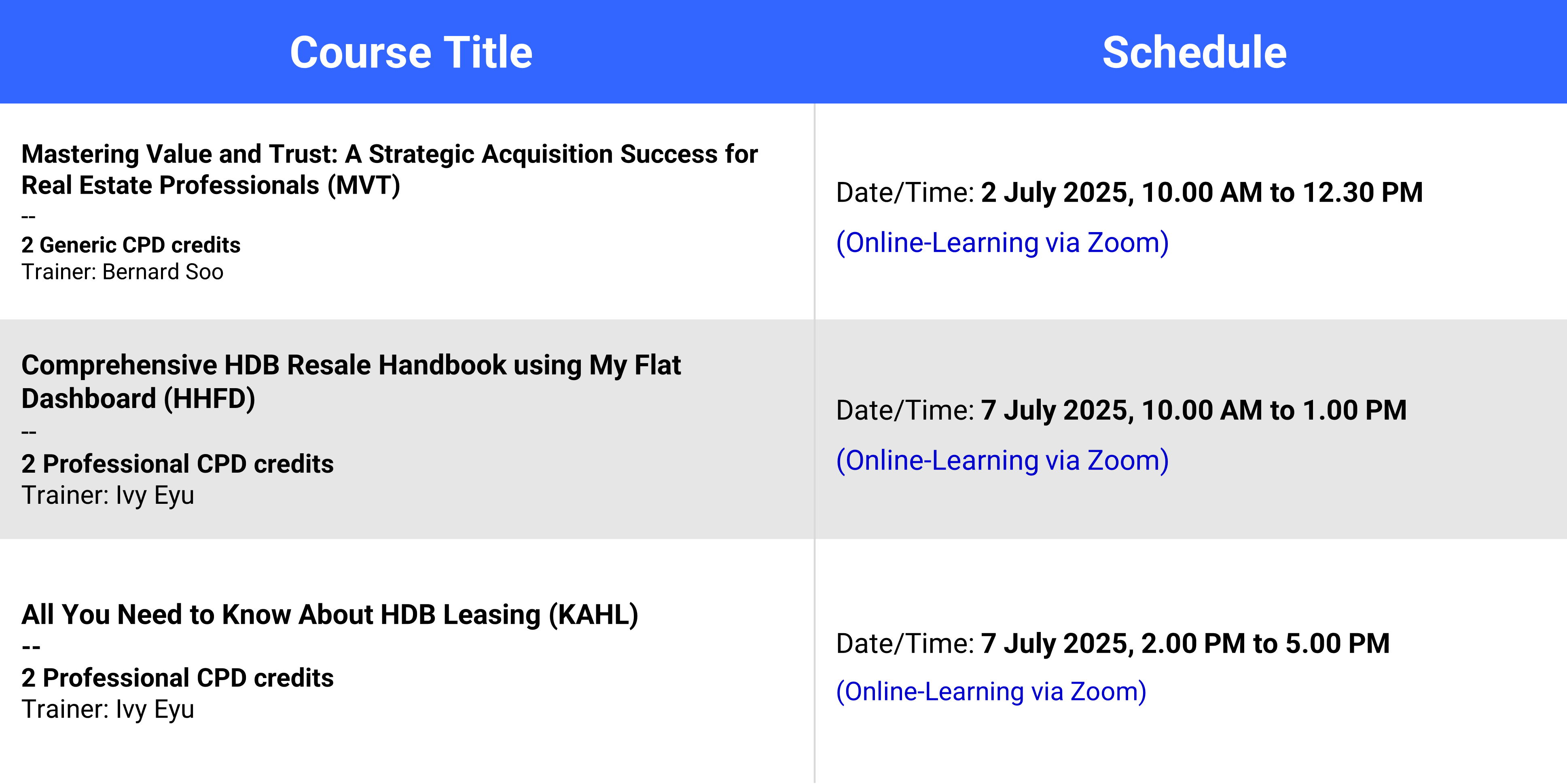
Task: Click 2 Professional CPD credits under HHFD
Action: 177,464
